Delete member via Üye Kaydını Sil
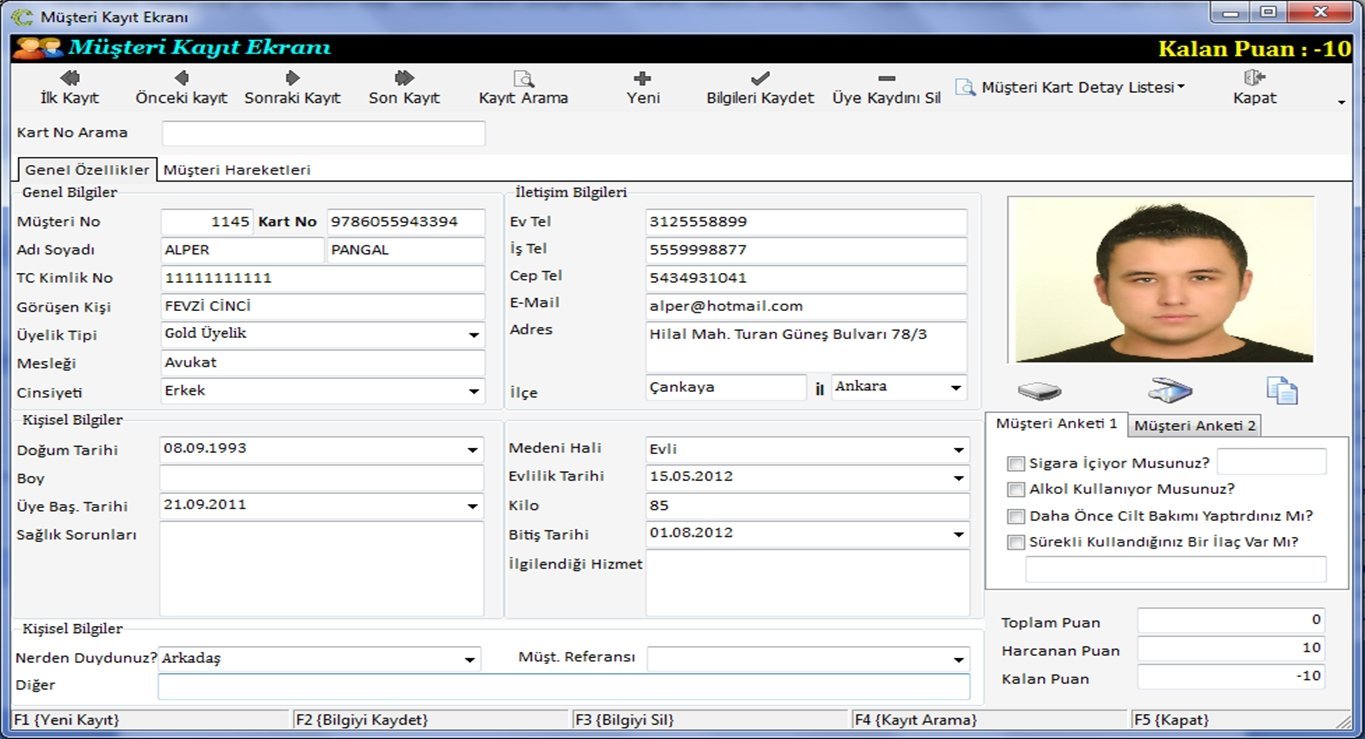This screenshot has width=1365, height=739. coord(886,87)
